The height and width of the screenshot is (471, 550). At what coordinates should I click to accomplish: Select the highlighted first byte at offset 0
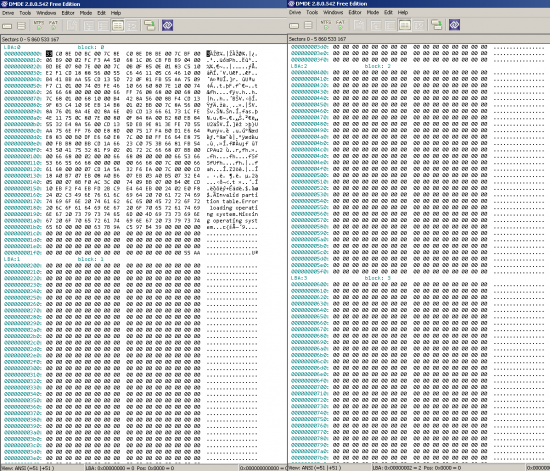pyautogui.click(x=49, y=54)
